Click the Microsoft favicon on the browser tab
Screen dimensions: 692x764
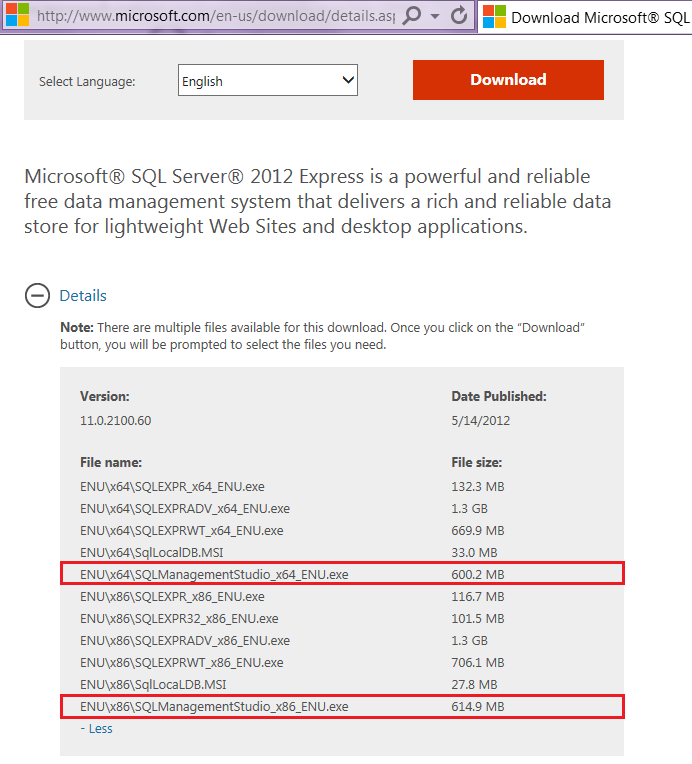(493, 16)
